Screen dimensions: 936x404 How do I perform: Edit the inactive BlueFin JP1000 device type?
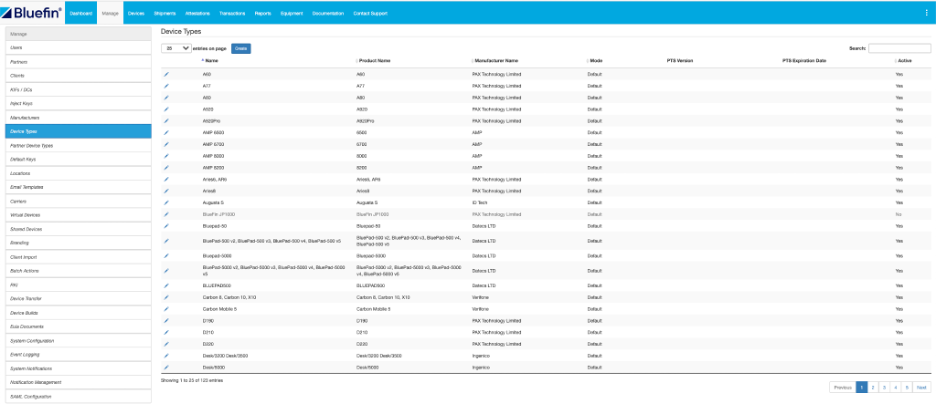tap(167, 214)
